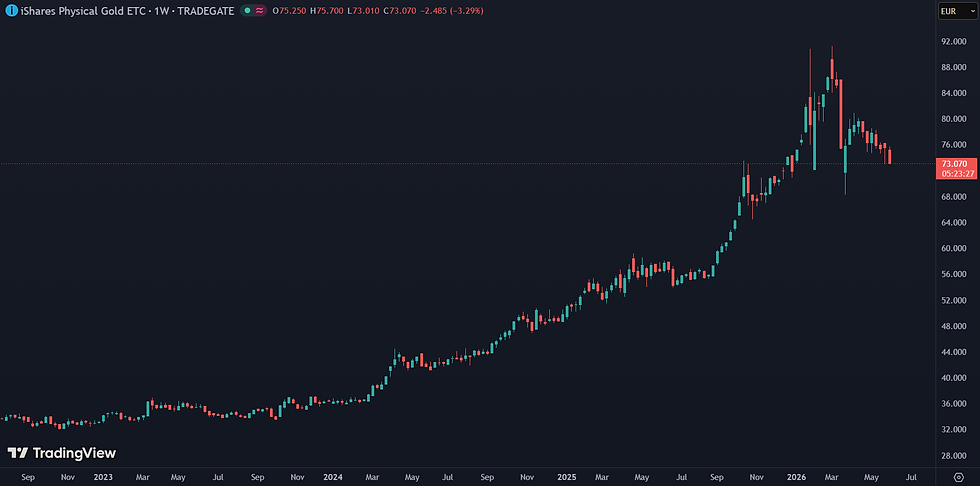The image size is (980, 486).
Task: Click the 64.000 price axis label
Action: pos(954,222)
